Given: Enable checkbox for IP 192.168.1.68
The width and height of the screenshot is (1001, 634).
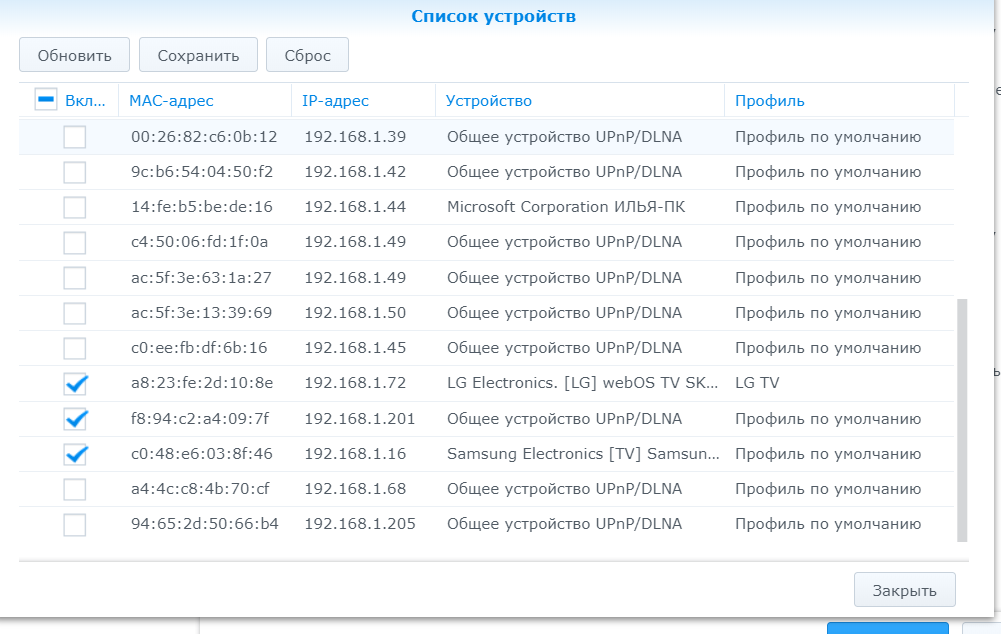Looking at the screenshot, I should click(75, 489).
